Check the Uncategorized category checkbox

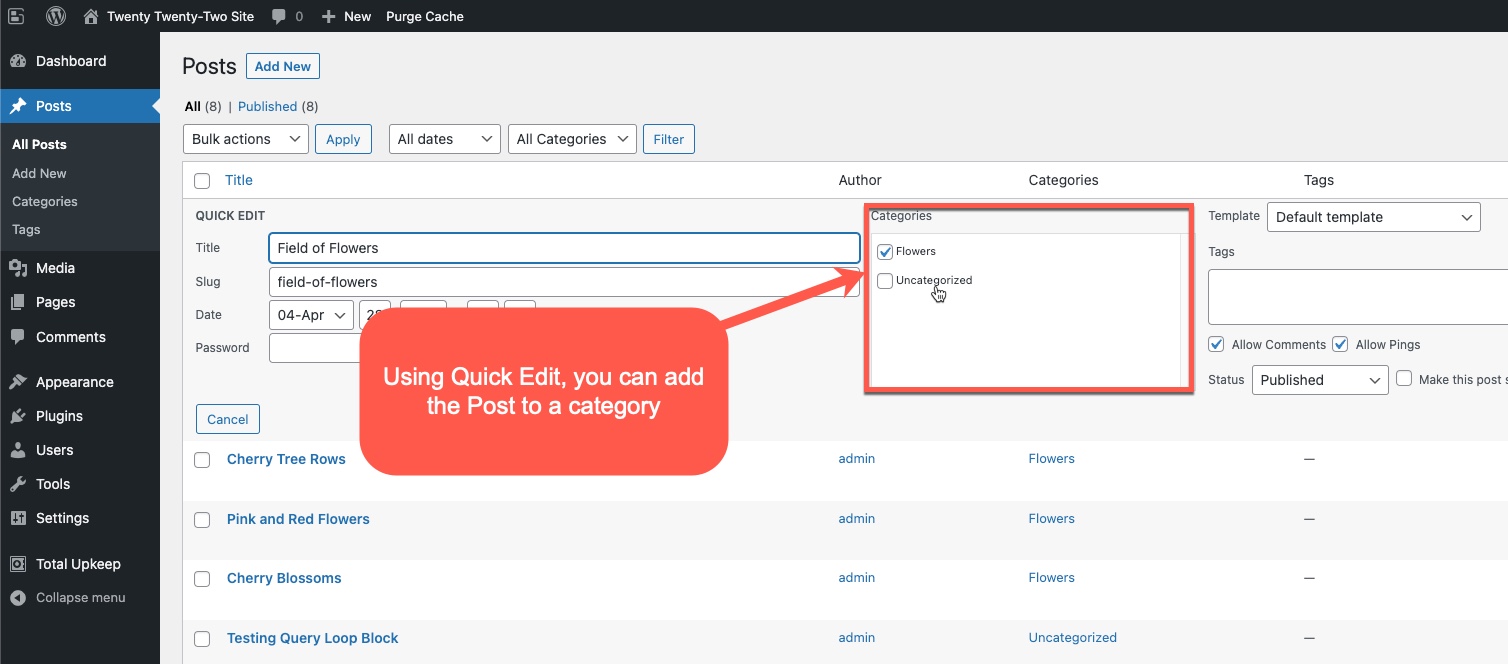885,281
